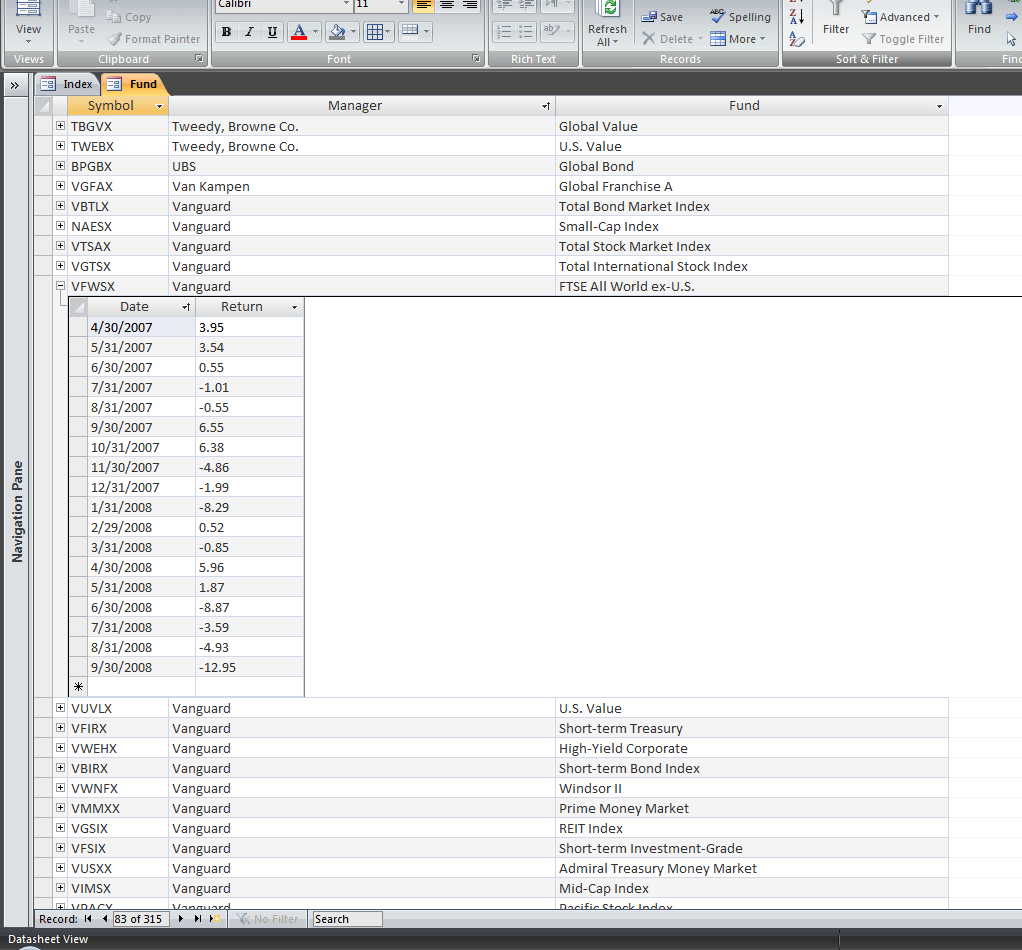The image size is (1022, 950).
Task: Click the record navigator Search box
Action: 347,919
